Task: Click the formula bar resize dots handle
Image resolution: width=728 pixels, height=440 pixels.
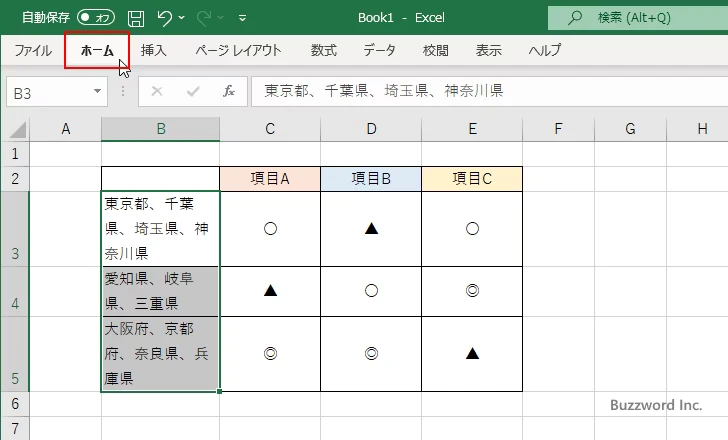Action: (x=123, y=91)
